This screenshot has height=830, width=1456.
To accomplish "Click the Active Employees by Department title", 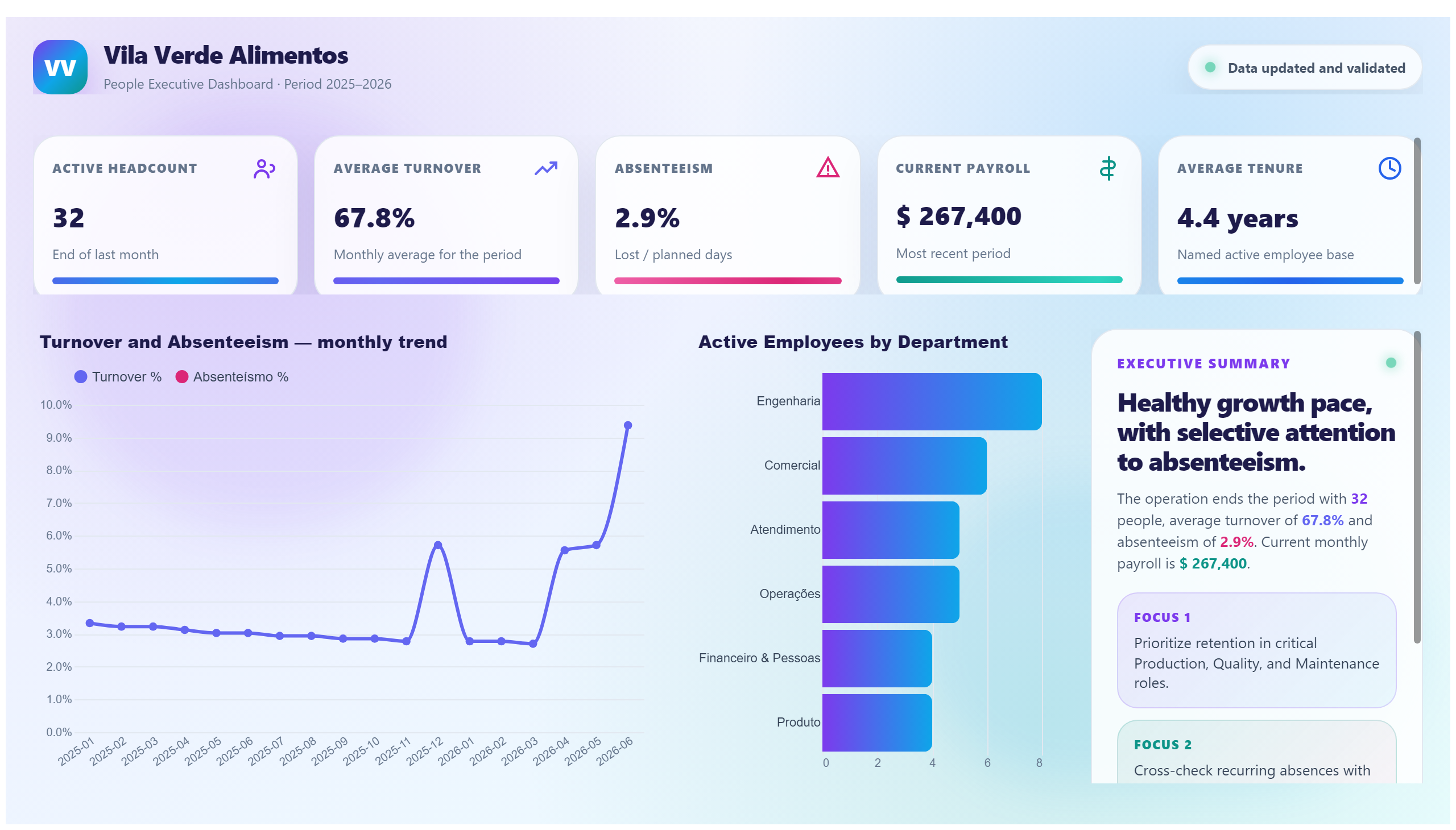I will click(853, 342).
